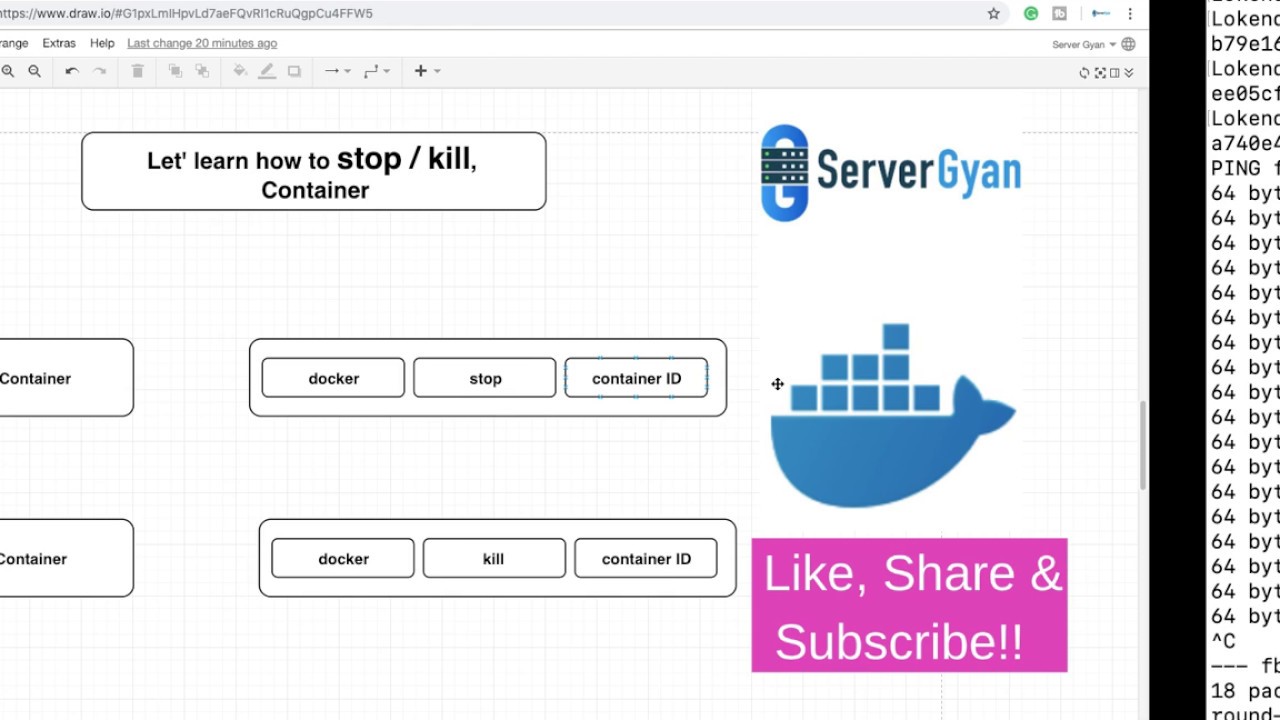Select the 'container ID' box in the kill row

tap(646, 558)
